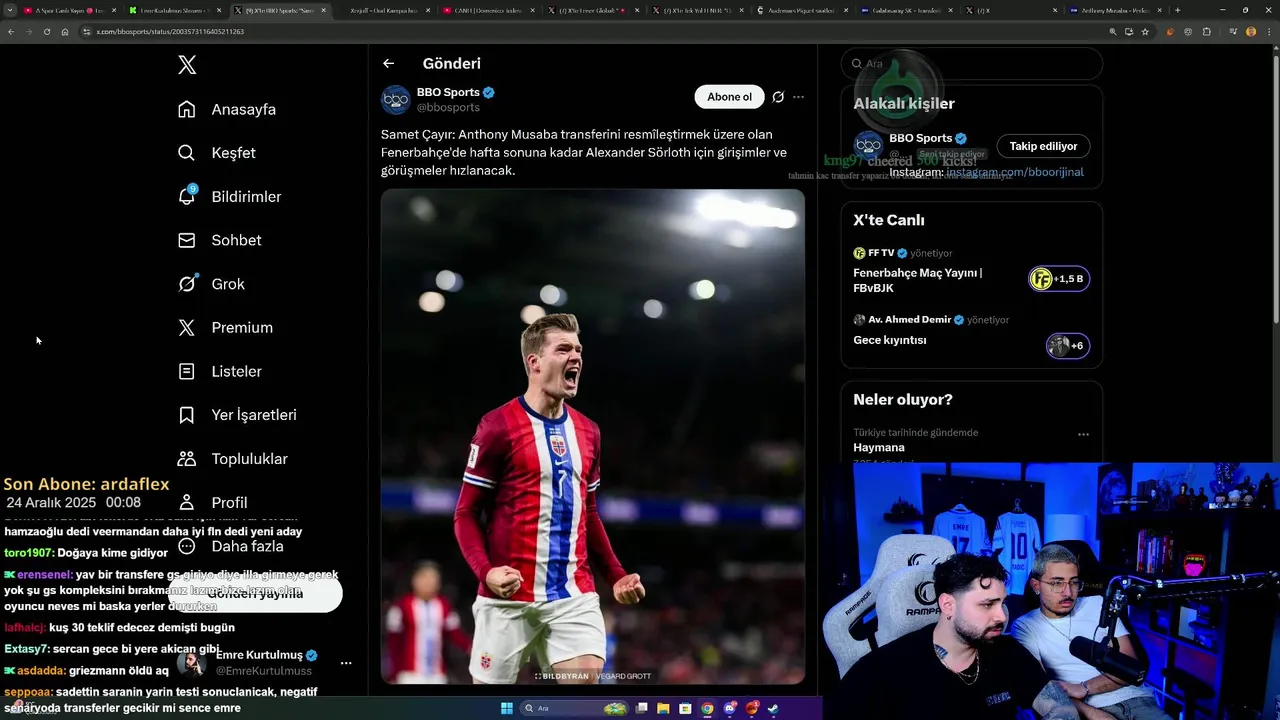Click the BBO Sports post avatar
1280x720 pixels.
click(396, 99)
